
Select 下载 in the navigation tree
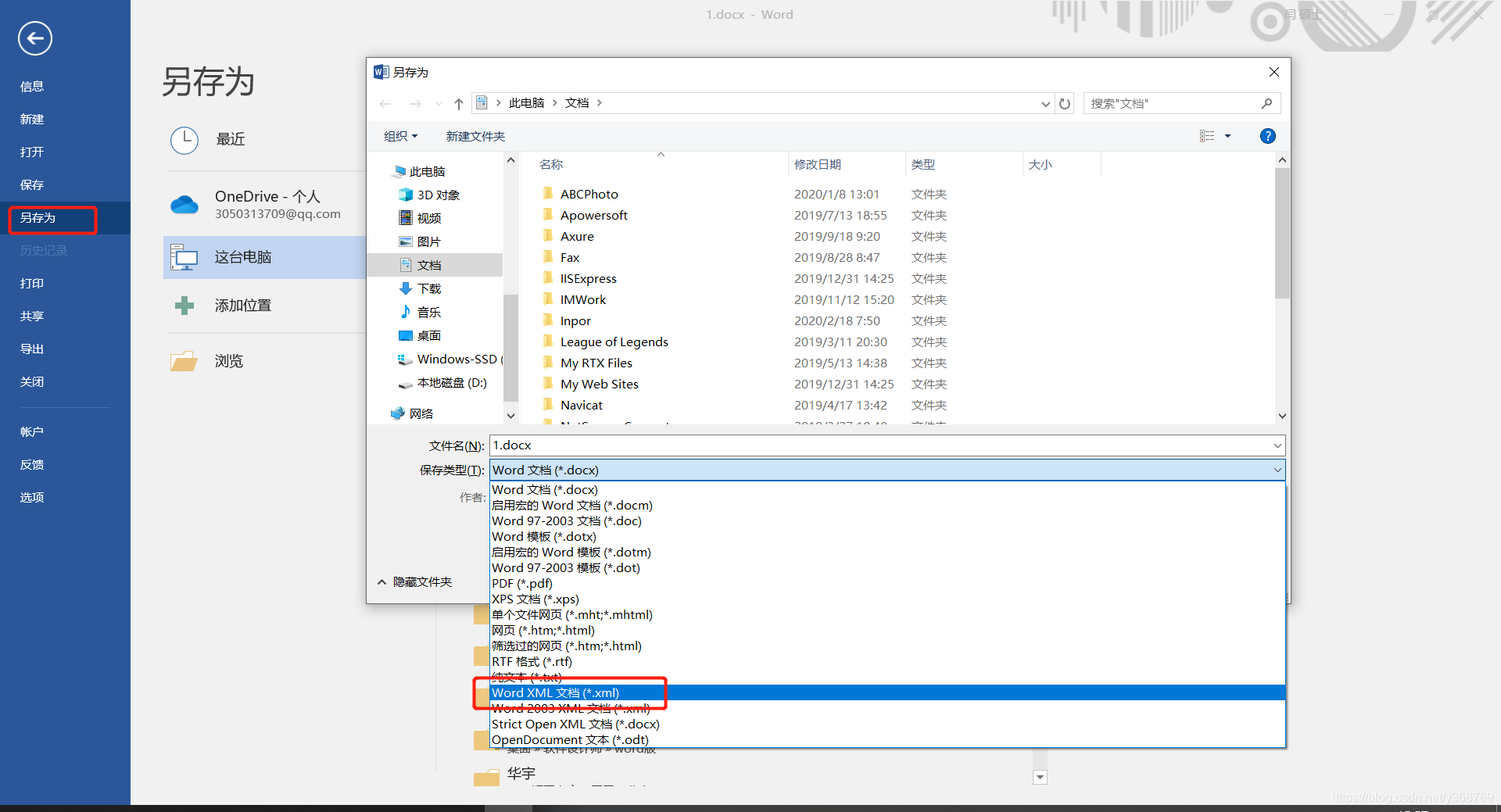click(x=421, y=288)
